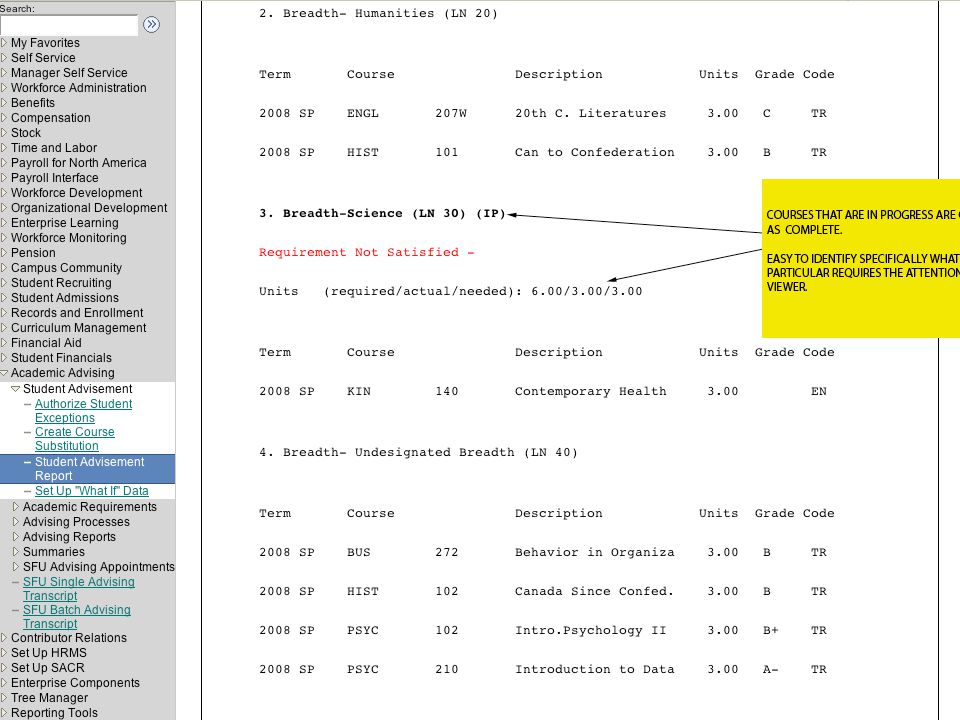Click 'Requirement Not Satisfied' red text

(366, 252)
